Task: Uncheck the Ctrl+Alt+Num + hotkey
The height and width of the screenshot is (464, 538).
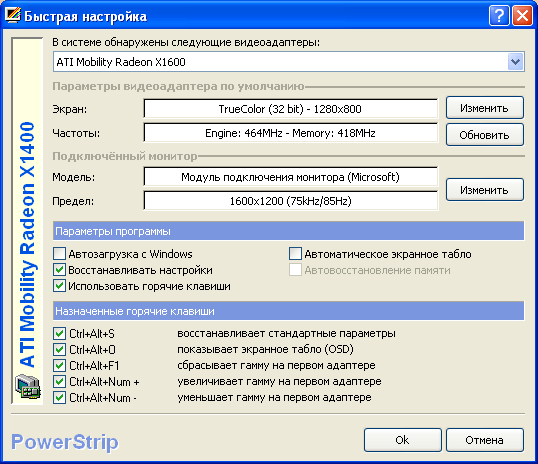Action: (x=59, y=382)
